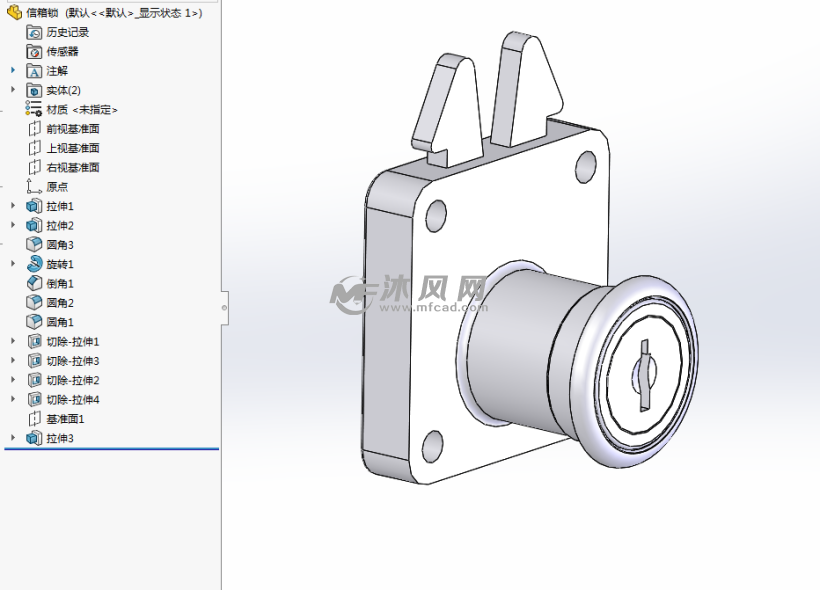This screenshot has height=590, width=820.
Task: Select the 材质 <未指定> label
Action: pos(82,110)
